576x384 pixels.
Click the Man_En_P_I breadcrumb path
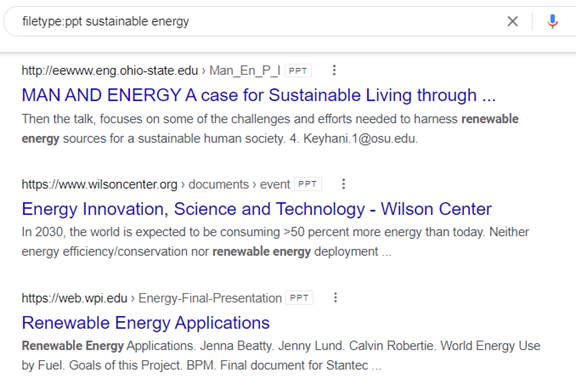[x=245, y=71]
